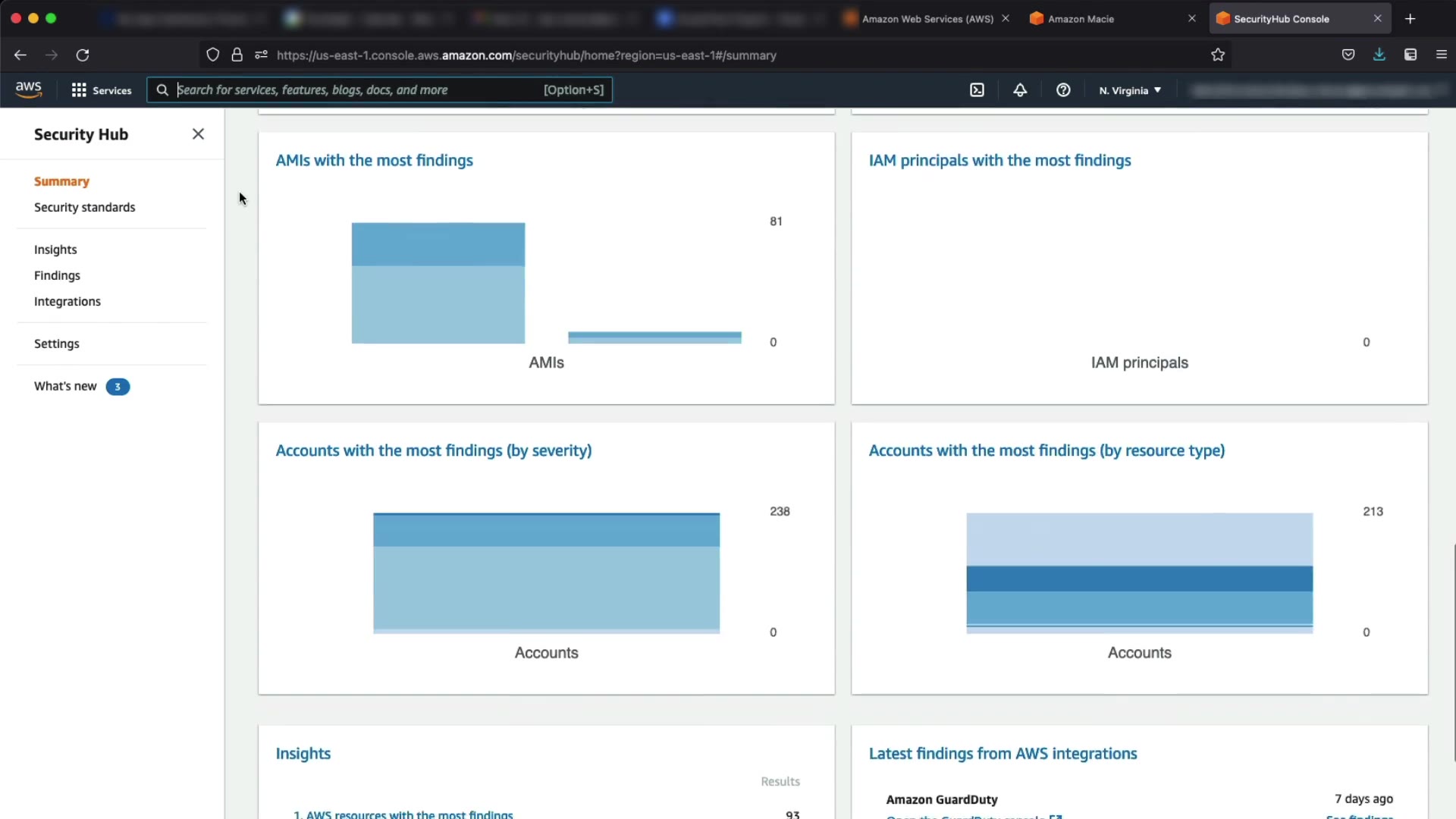Switch to Amazon Web Services (AWS) tab
The width and height of the screenshot is (1456, 819).
pyautogui.click(x=927, y=19)
